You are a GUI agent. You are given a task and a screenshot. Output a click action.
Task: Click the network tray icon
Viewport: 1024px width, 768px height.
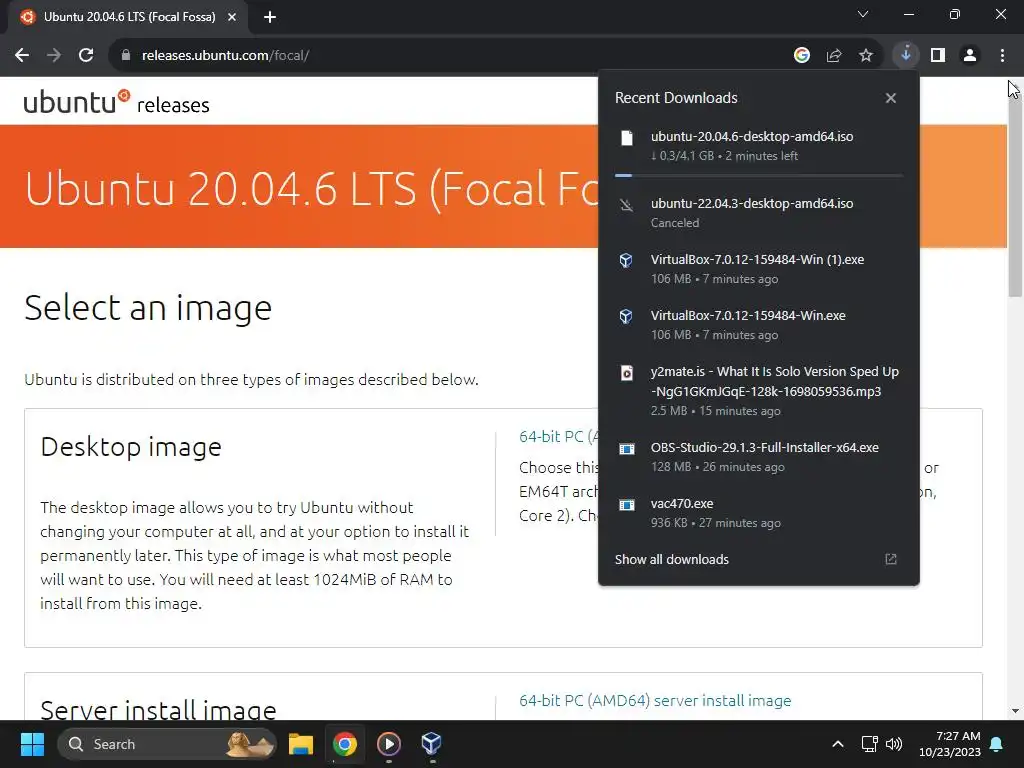[x=869, y=744]
